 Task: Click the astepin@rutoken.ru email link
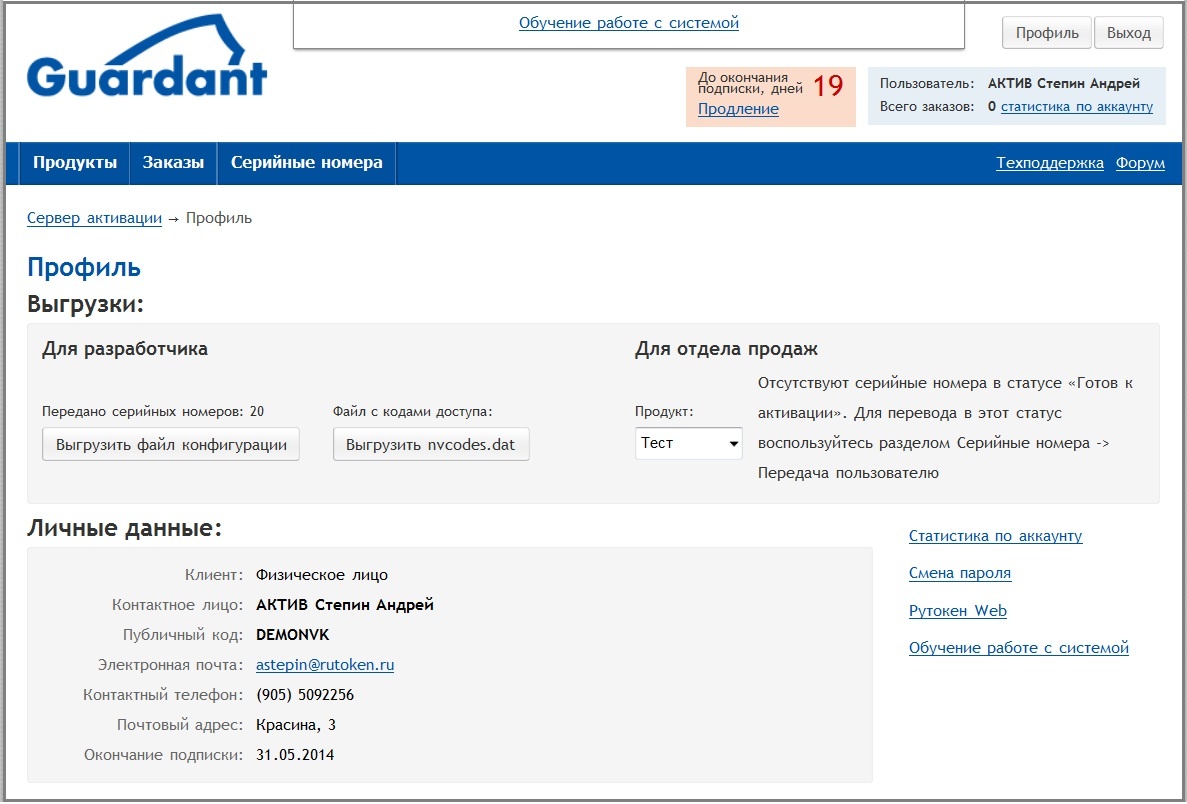tap(325, 665)
